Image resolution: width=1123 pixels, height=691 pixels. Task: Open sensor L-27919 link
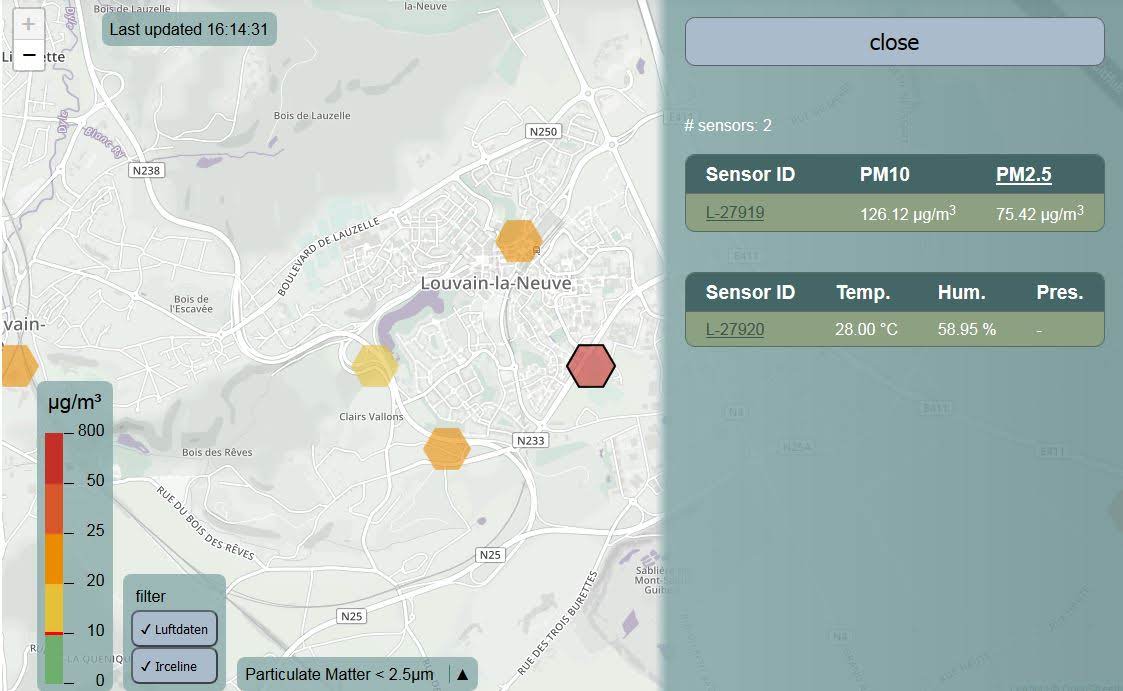[734, 213]
